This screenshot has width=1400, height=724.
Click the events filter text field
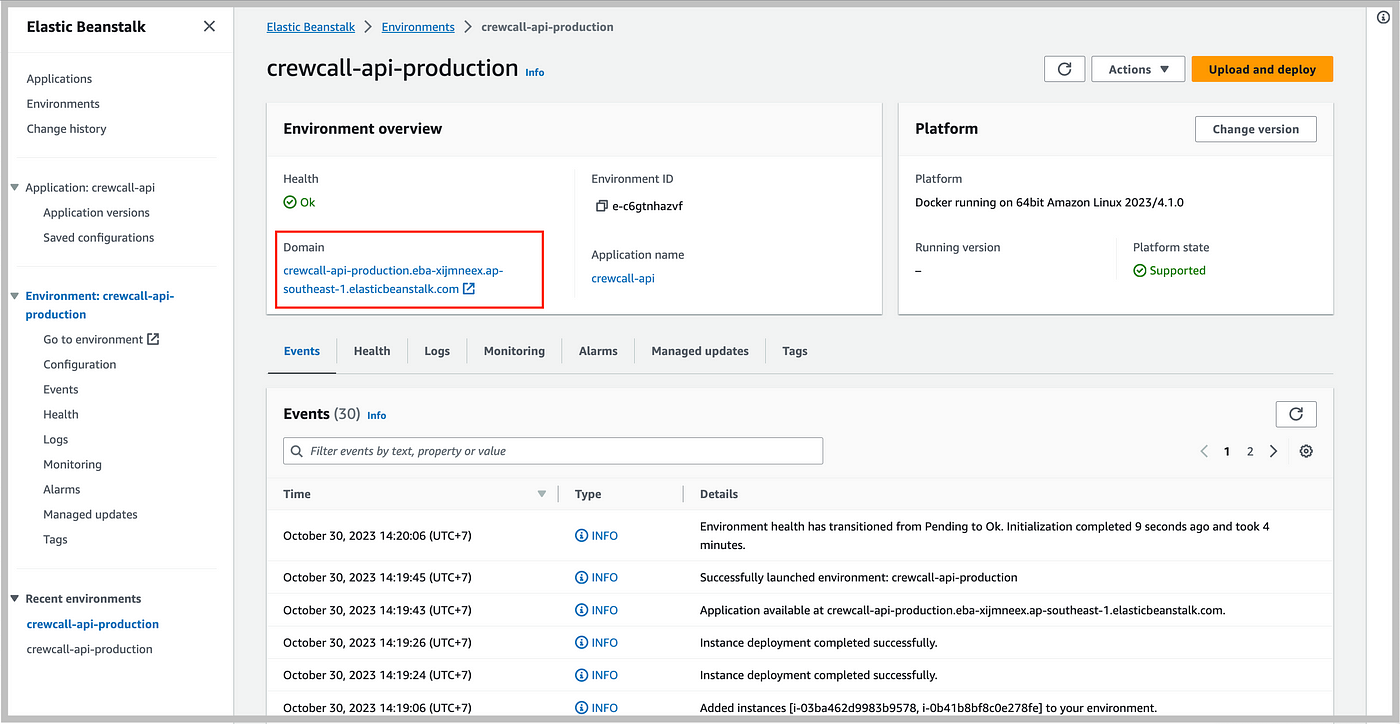pos(553,451)
